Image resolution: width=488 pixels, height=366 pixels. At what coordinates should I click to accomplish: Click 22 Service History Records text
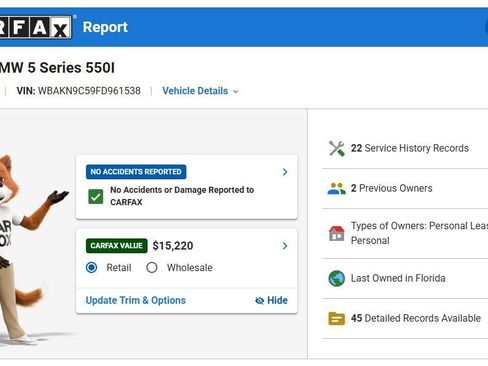click(x=410, y=148)
